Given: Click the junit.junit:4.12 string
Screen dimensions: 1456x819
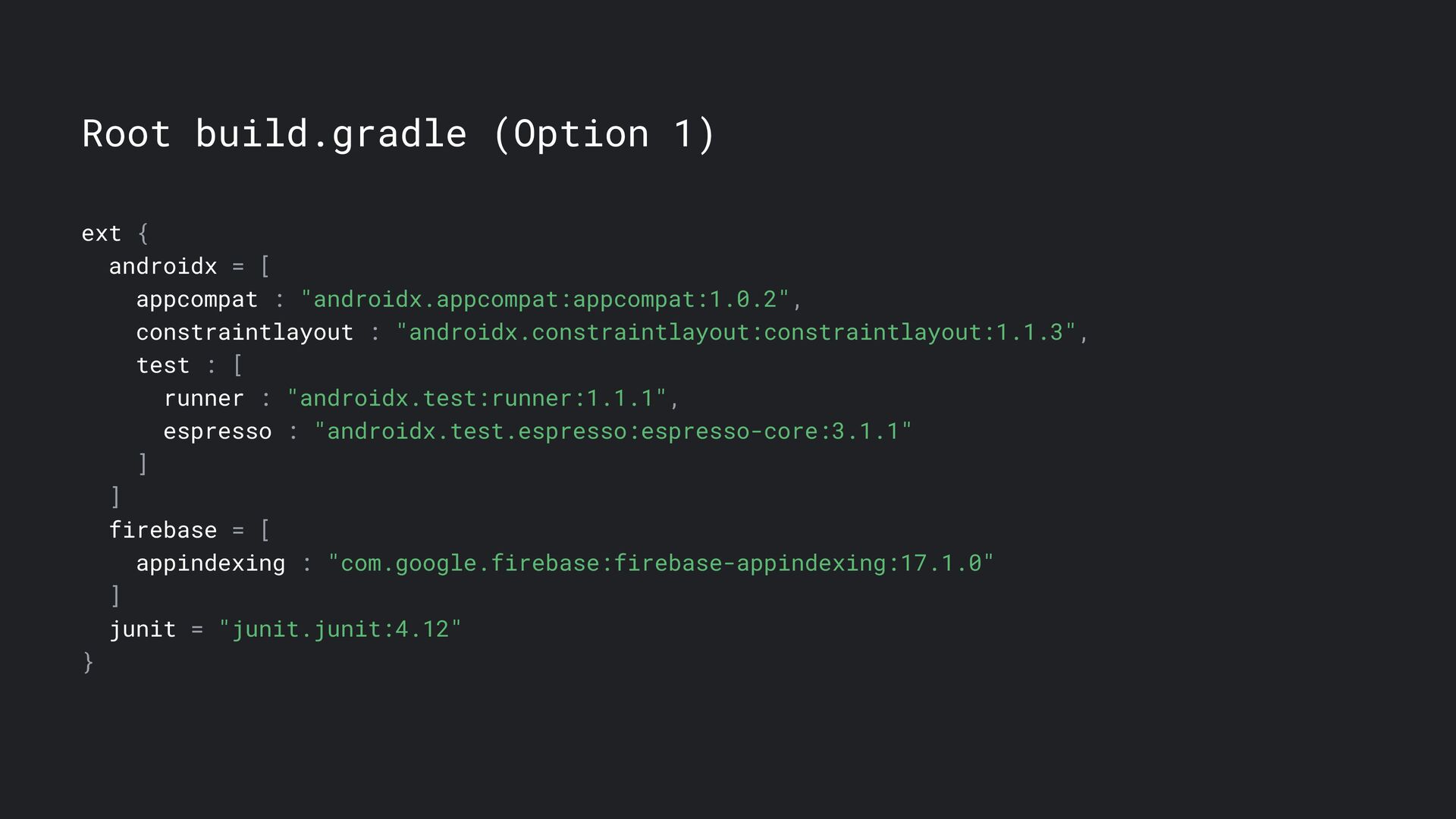Looking at the screenshot, I should coord(340,629).
